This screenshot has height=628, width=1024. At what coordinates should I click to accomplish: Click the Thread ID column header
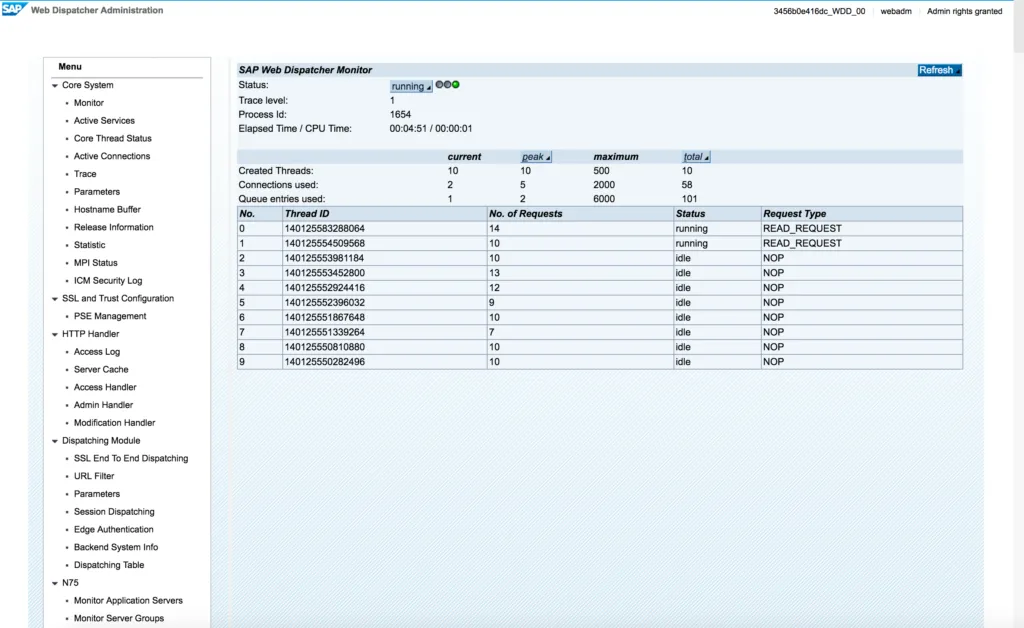(x=307, y=214)
